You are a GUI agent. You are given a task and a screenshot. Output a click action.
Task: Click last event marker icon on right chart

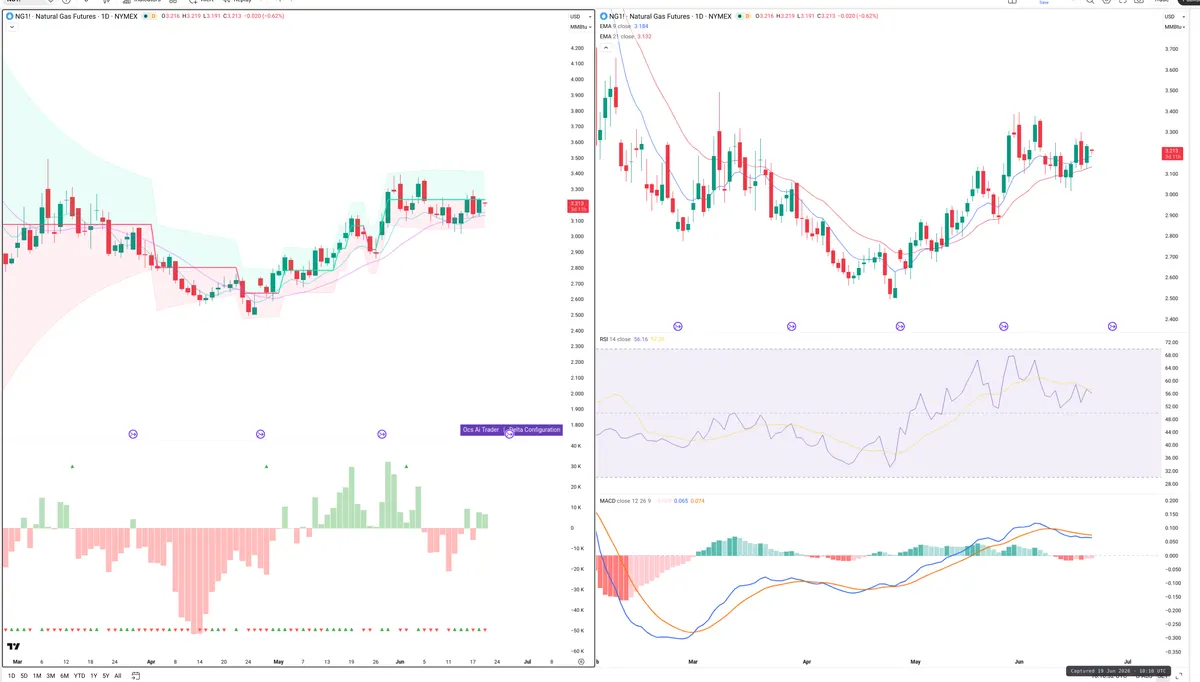(1112, 326)
